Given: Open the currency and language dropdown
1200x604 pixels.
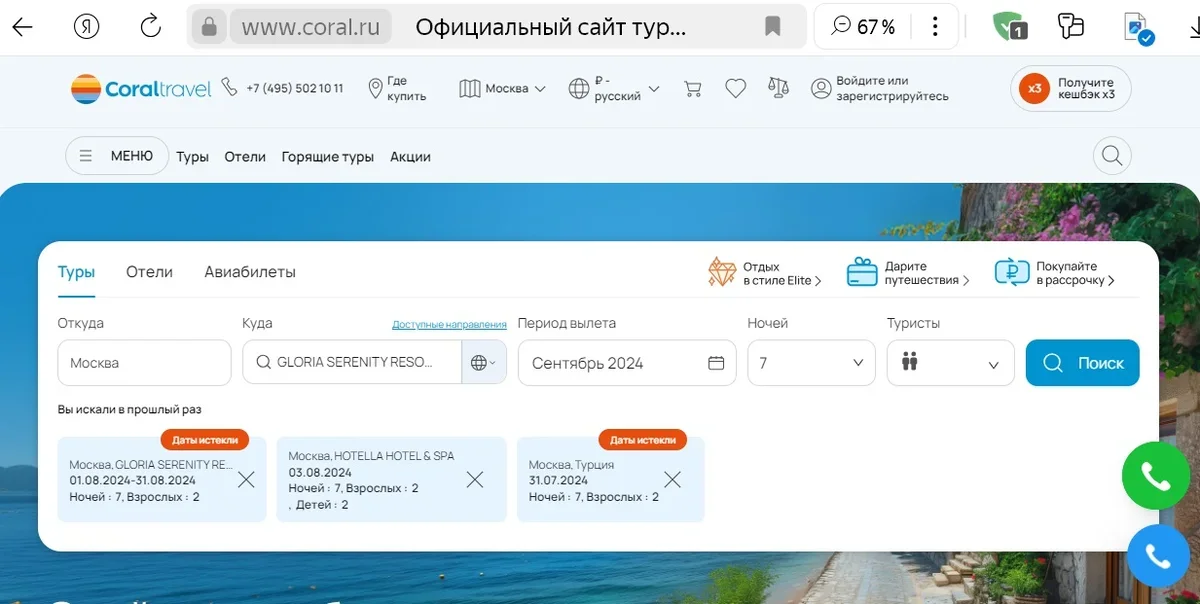Looking at the screenshot, I should pos(614,89).
